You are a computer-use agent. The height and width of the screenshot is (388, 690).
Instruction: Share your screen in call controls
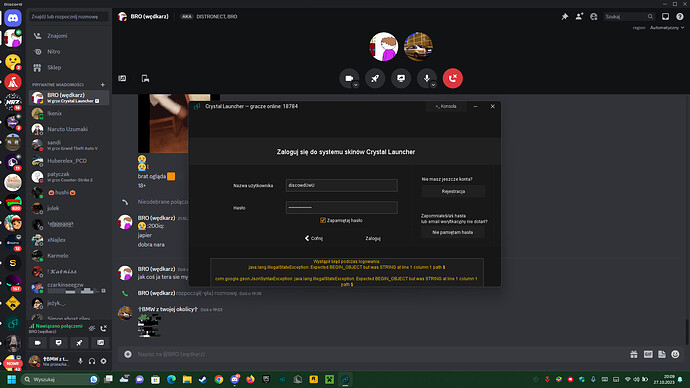(401, 78)
